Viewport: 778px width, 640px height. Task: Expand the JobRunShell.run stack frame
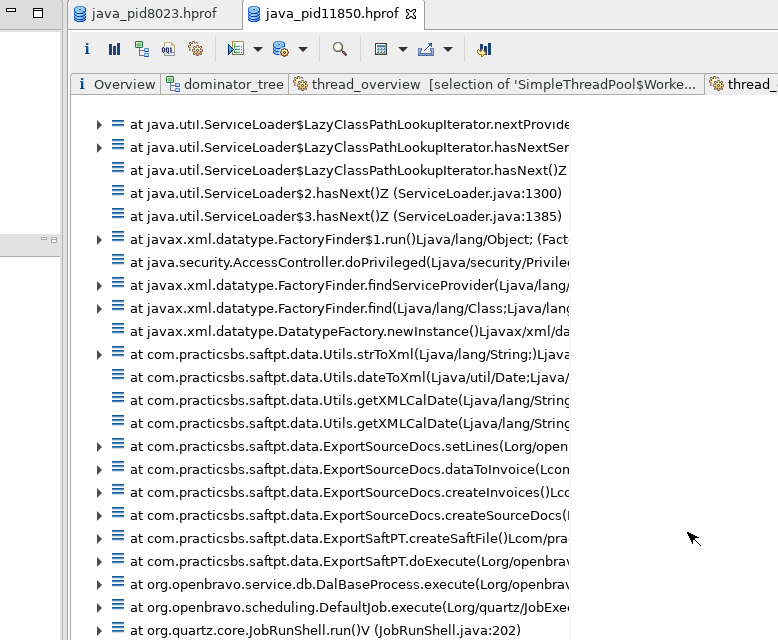[99, 631]
